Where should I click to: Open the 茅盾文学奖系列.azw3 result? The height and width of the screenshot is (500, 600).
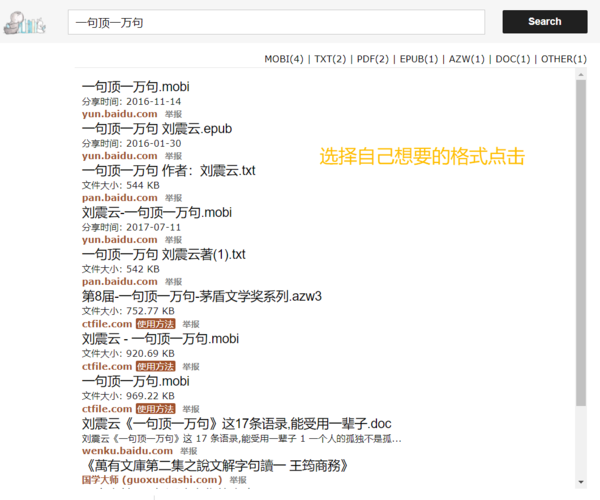pos(201,296)
